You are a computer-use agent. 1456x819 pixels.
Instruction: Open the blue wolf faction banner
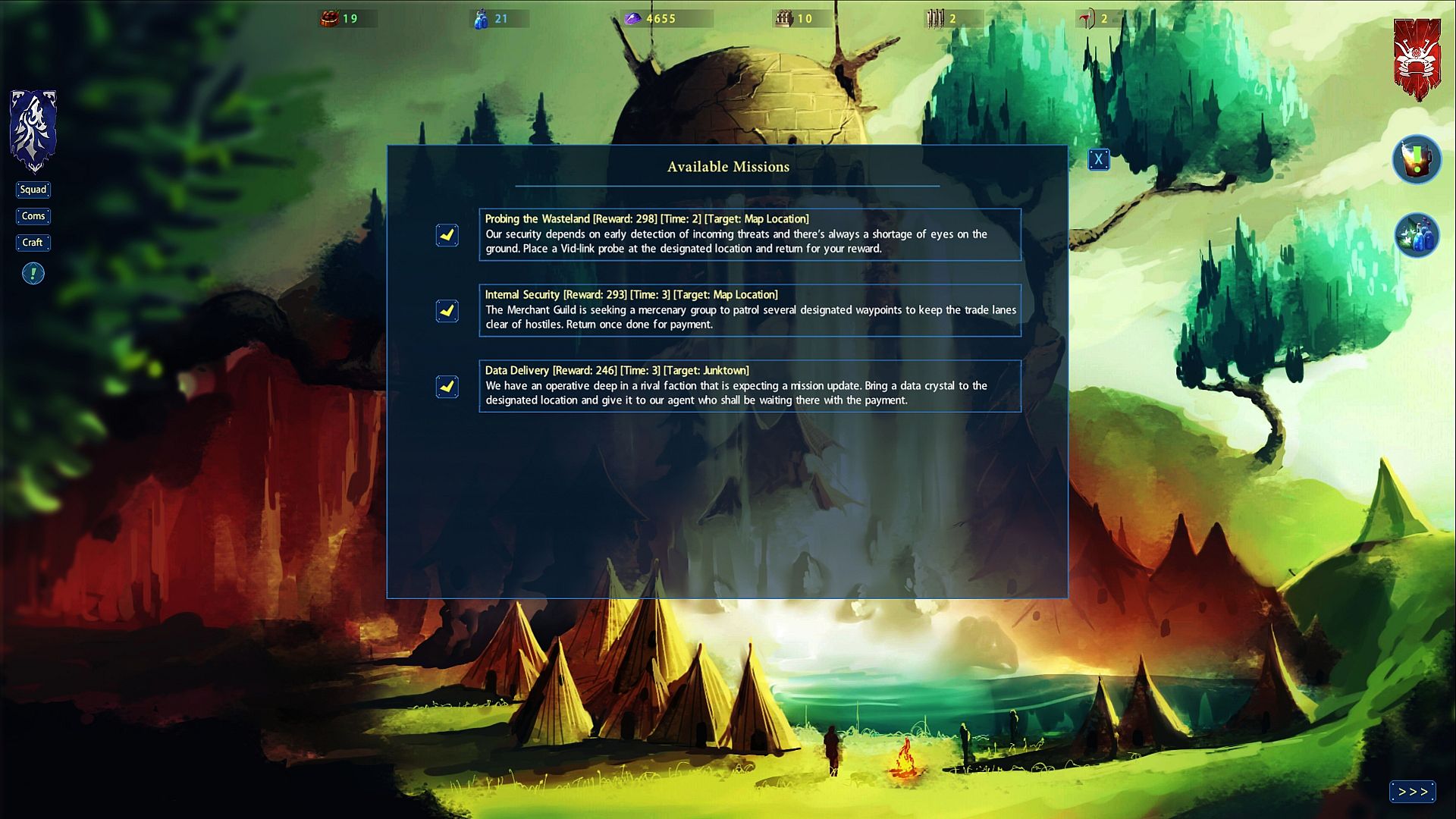pyautogui.click(x=33, y=132)
